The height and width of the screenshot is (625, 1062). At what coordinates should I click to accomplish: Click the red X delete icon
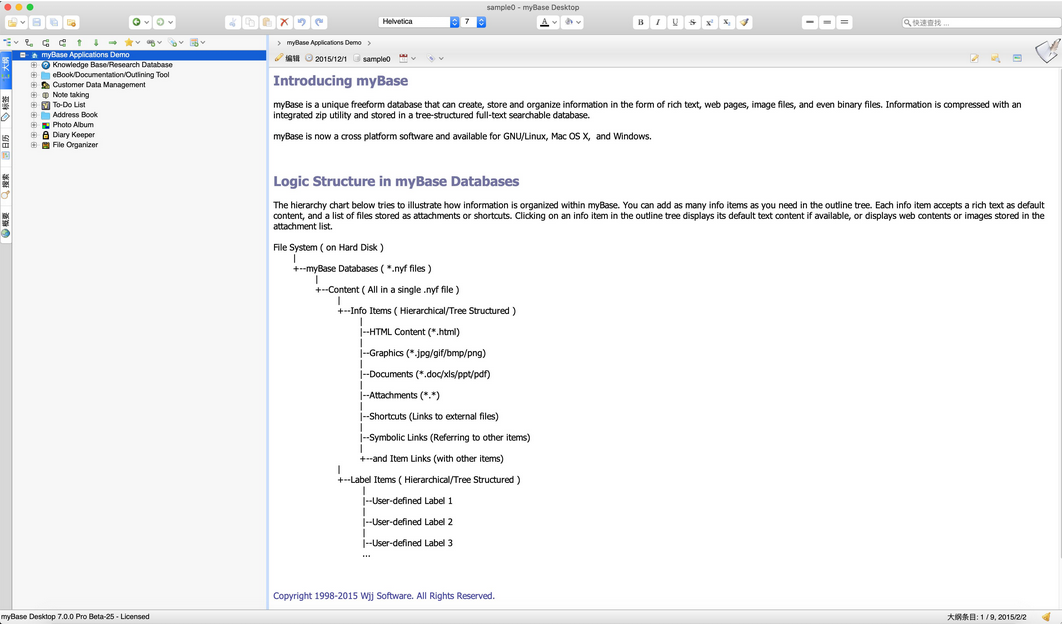point(284,22)
